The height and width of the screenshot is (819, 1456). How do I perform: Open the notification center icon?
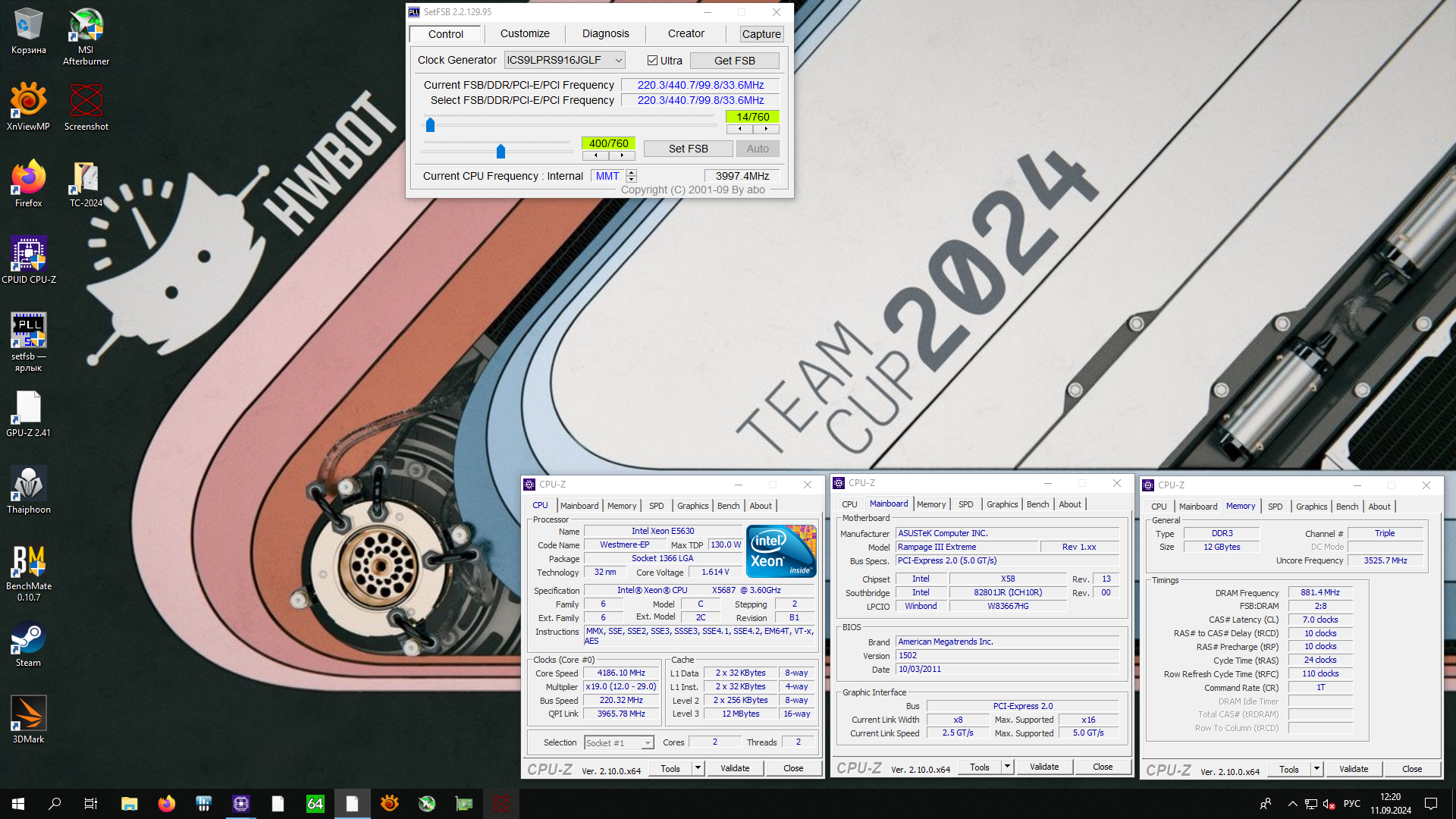click(1431, 804)
